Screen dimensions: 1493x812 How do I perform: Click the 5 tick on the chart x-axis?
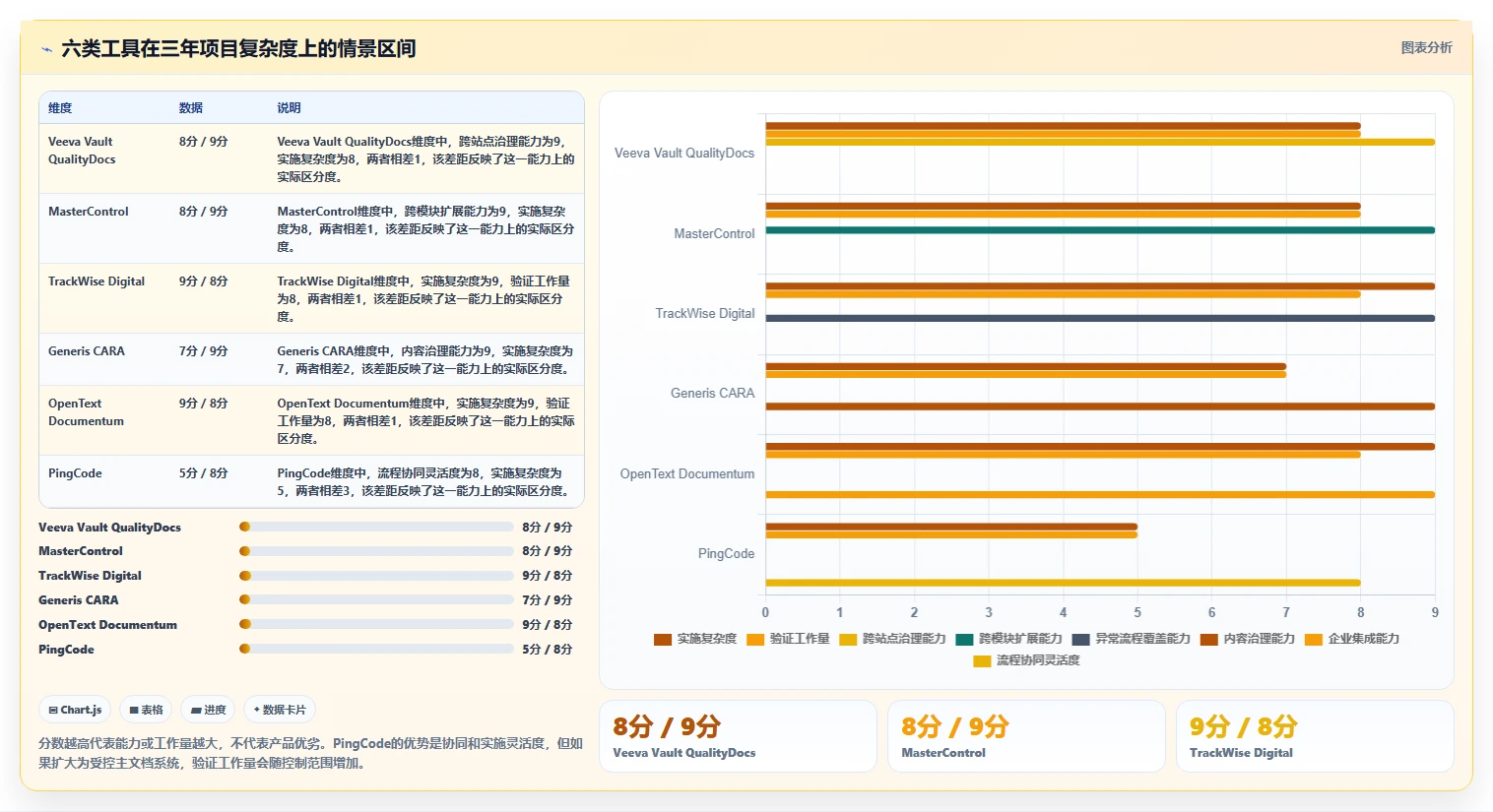tap(1137, 612)
